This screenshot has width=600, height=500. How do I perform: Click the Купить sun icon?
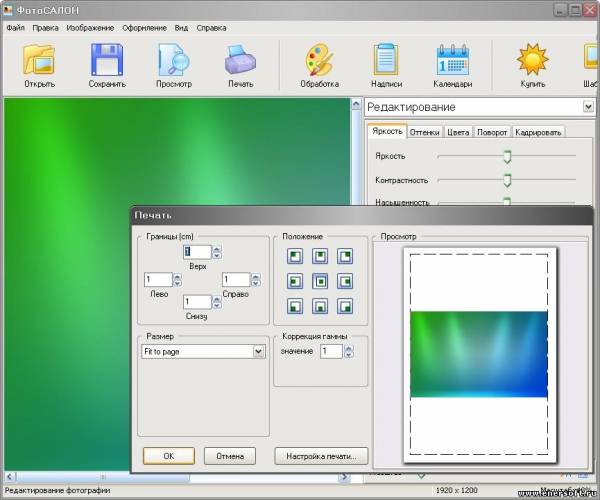[533, 59]
